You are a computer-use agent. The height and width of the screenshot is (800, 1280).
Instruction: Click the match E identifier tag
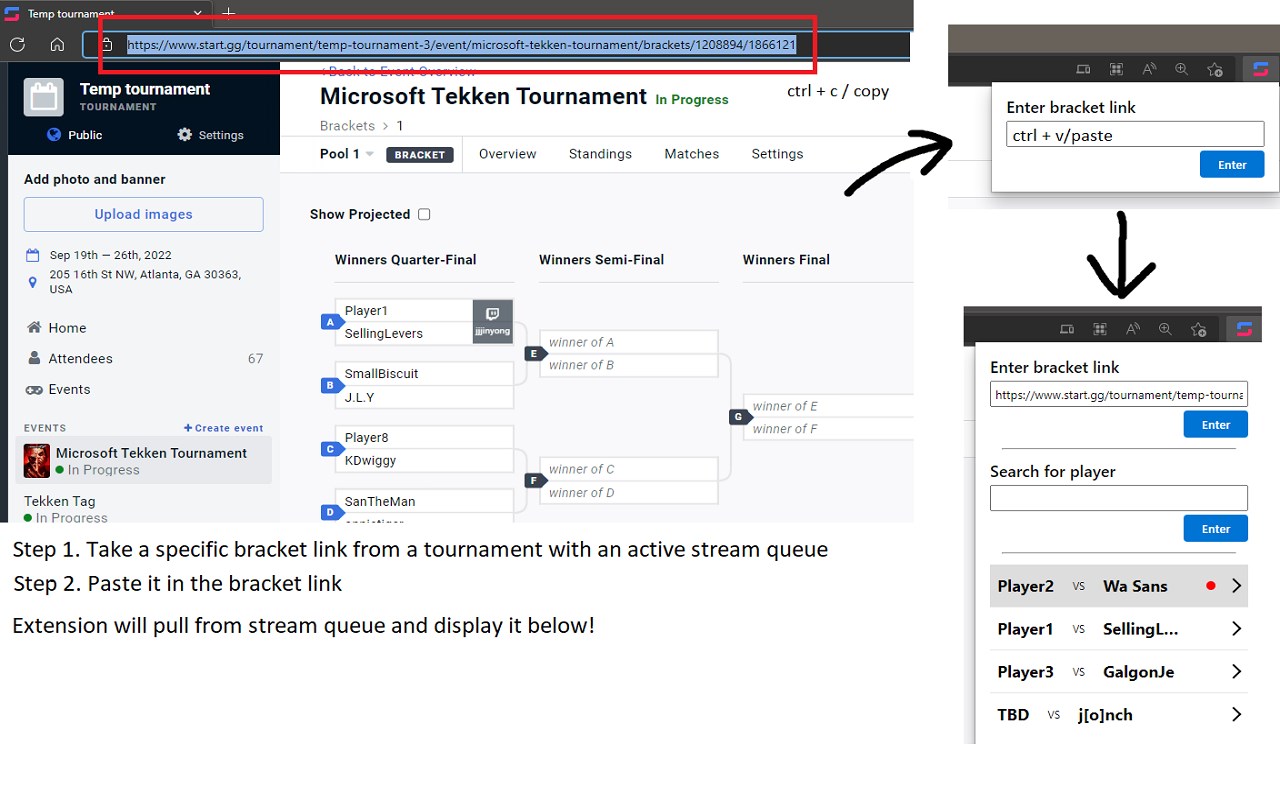pyautogui.click(x=535, y=353)
